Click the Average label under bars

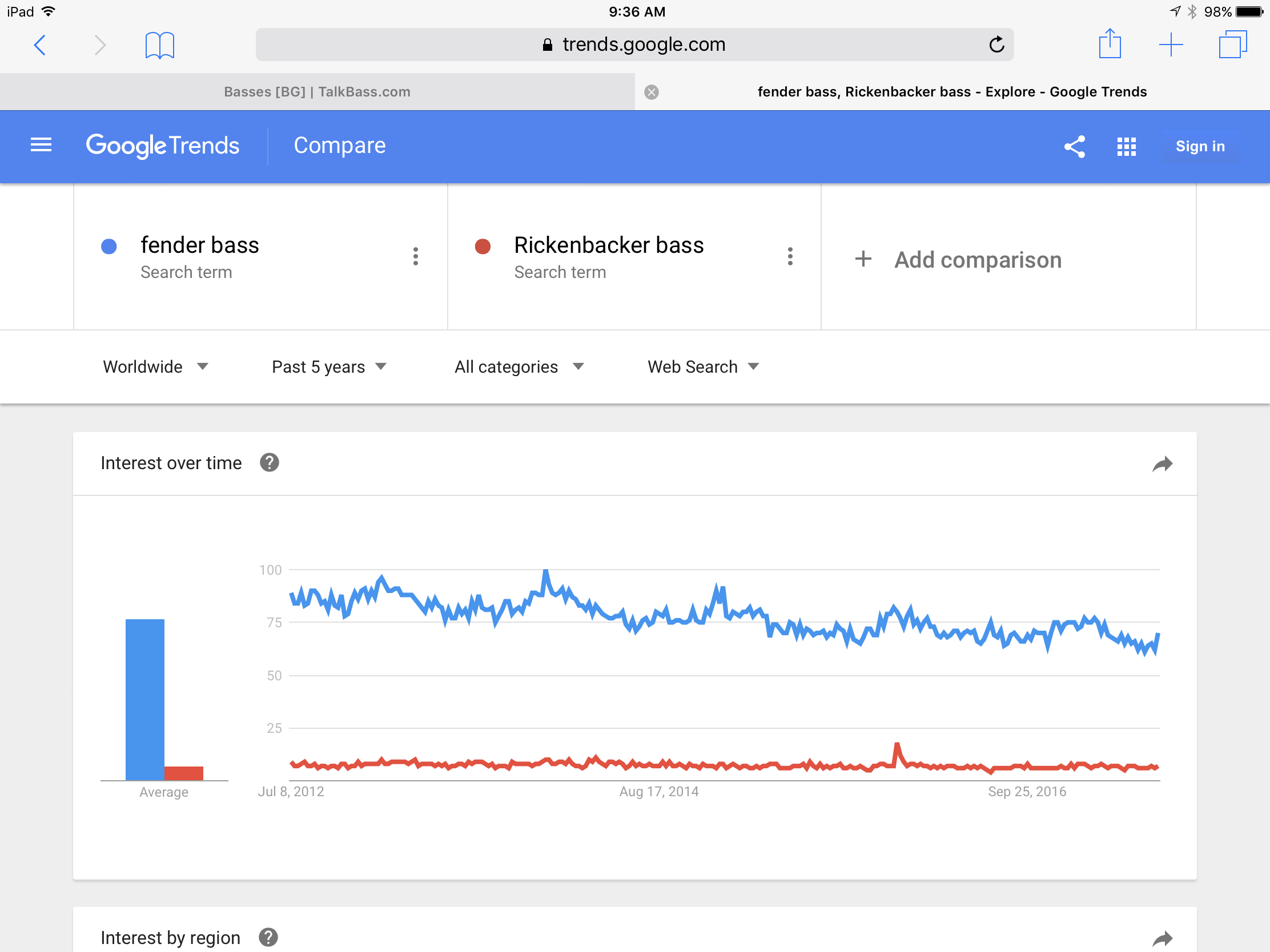tap(164, 792)
